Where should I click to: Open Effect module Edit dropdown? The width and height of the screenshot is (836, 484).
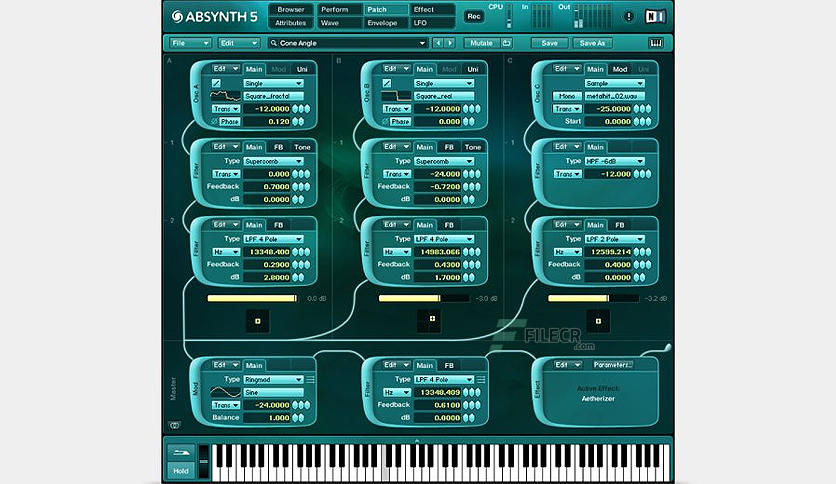click(567, 365)
